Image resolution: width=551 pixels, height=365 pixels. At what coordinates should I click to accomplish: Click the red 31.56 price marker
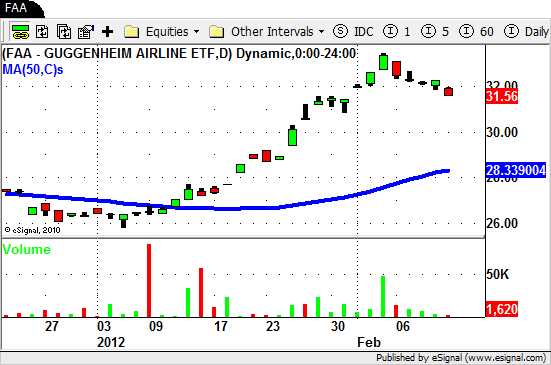[x=502, y=96]
